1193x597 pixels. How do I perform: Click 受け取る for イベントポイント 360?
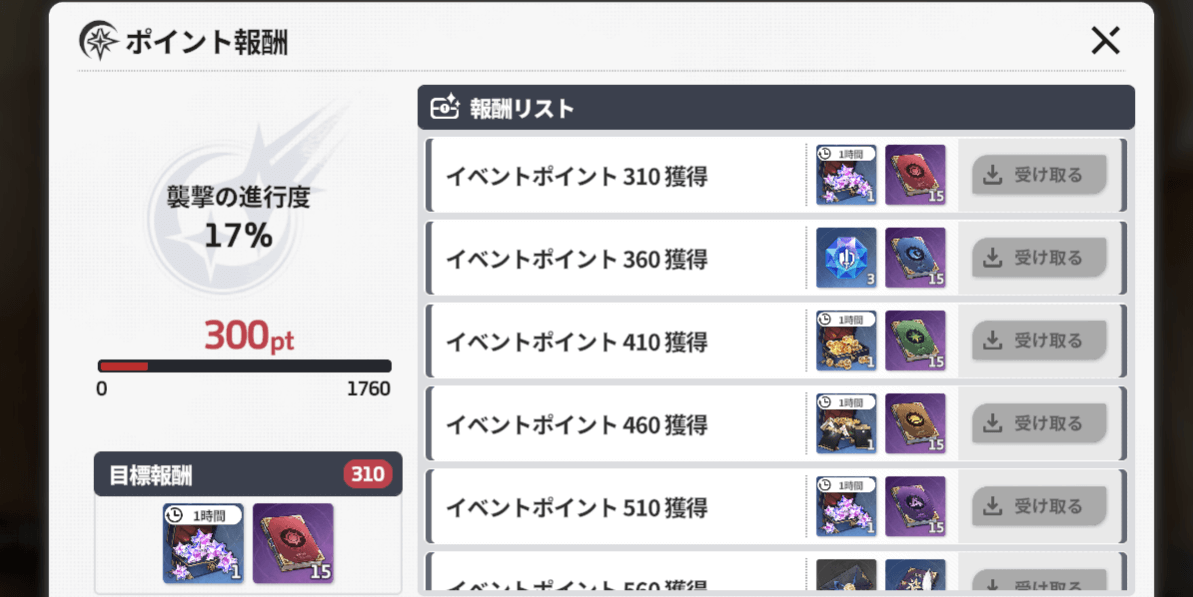(x=1039, y=258)
